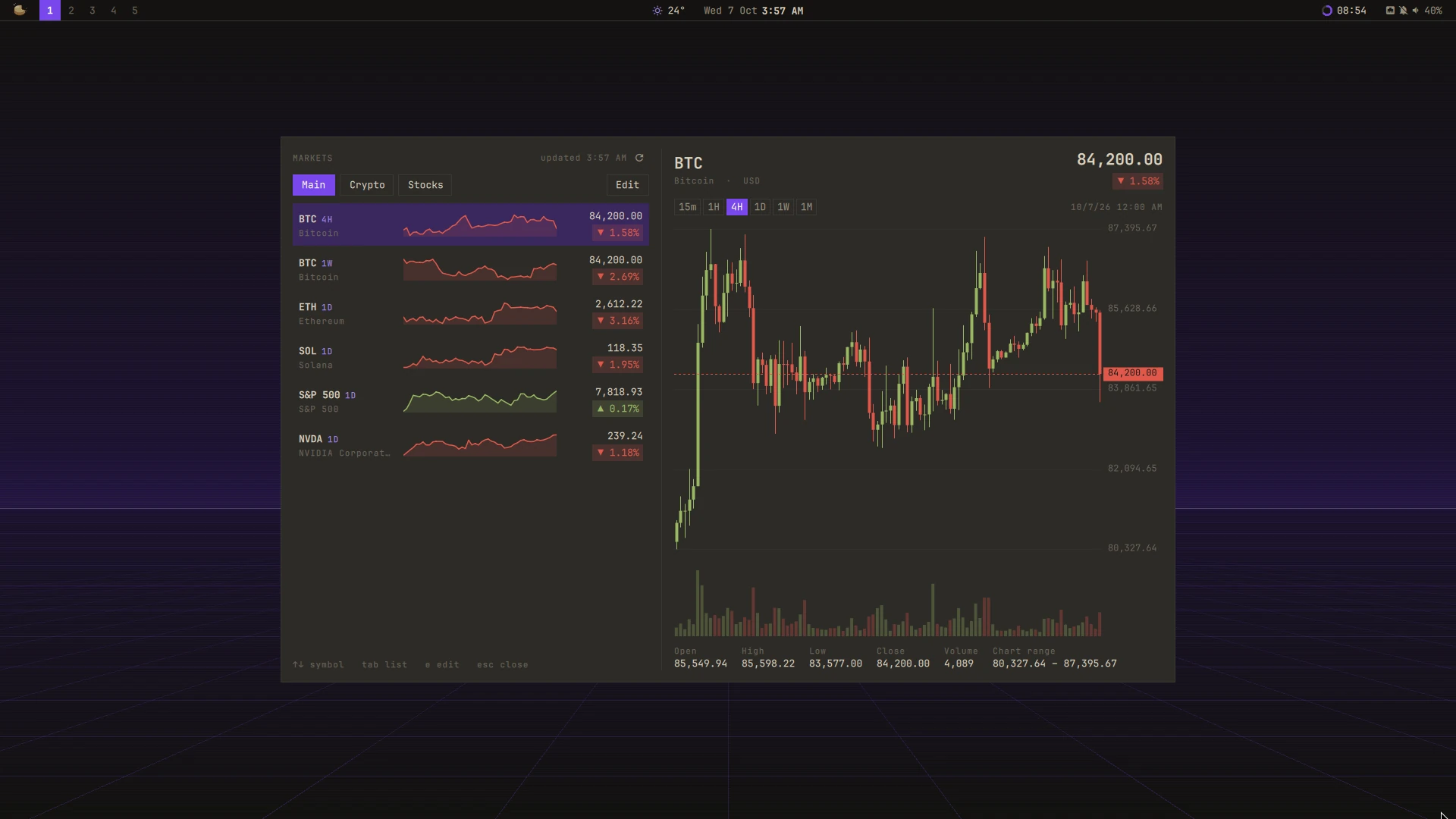The height and width of the screenshot is (819, 1456).
Task: Toggle the muted notification bell icon
Action: click(x=1403, y=11)
